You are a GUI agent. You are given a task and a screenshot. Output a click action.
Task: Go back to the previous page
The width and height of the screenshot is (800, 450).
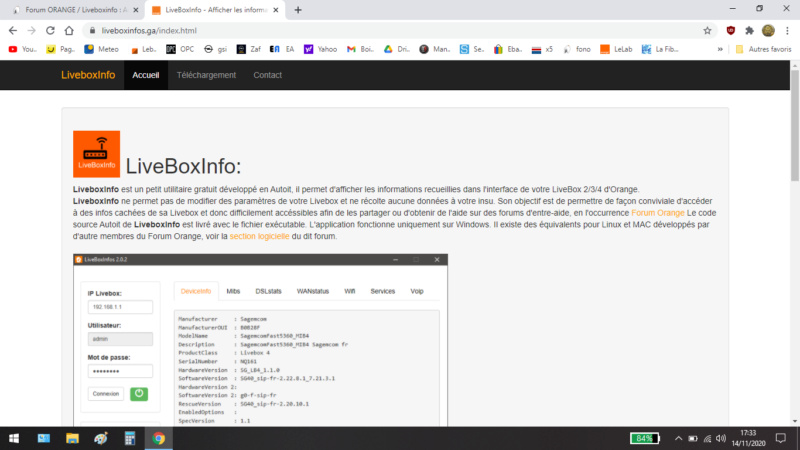13,31
